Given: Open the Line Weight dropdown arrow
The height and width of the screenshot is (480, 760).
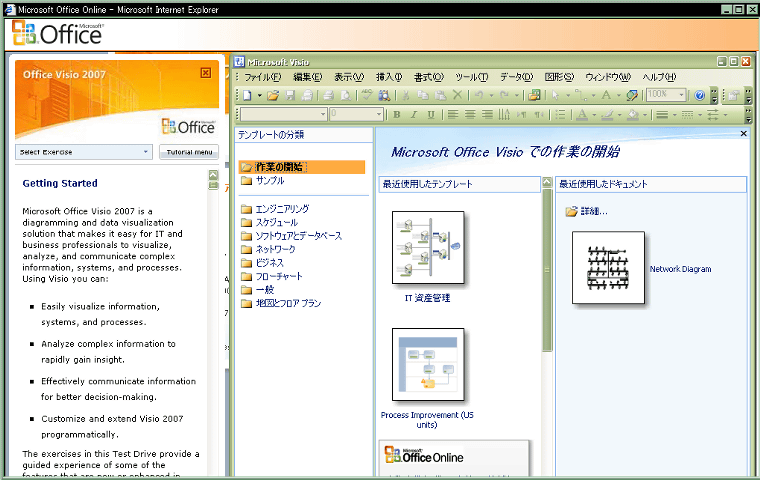Looking at the screenshot, I should coord(675,115).
